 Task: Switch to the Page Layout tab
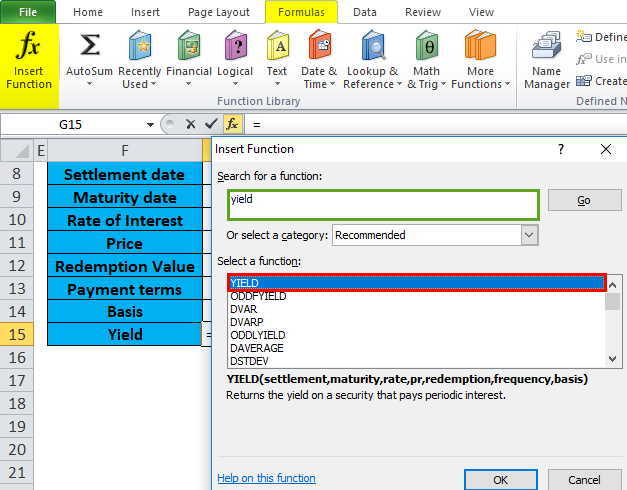click(x=219, y=12)
